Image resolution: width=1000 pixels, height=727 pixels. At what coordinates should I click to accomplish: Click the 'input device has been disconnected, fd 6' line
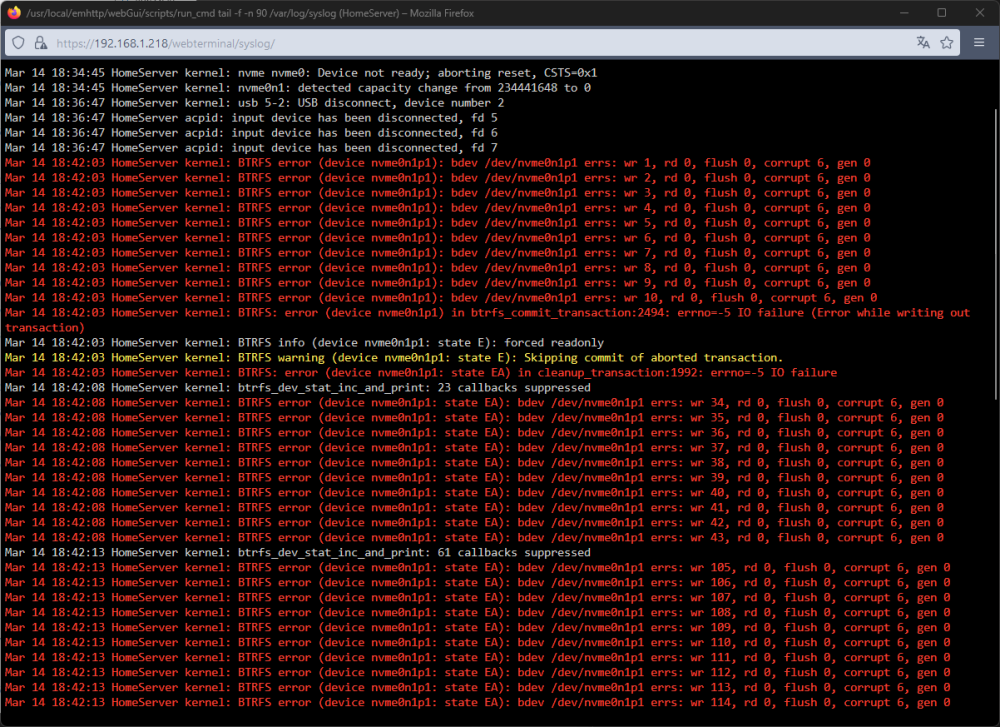tap(251, 133)
